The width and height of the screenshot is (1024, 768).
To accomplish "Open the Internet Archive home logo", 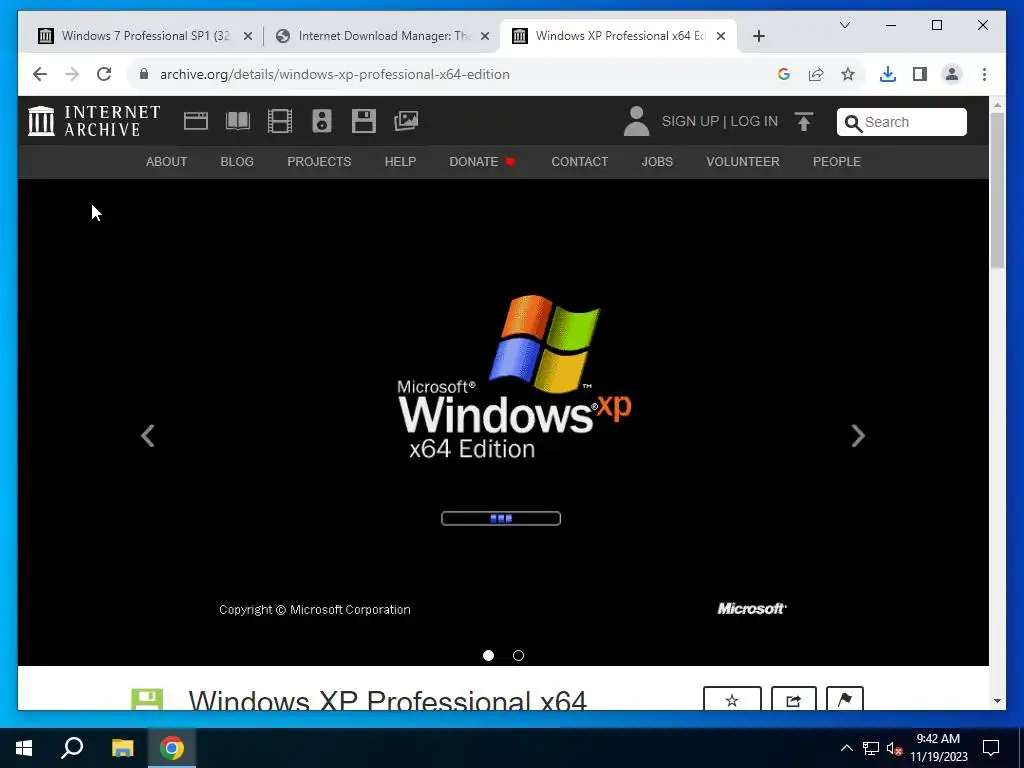I will coord(93,121).
